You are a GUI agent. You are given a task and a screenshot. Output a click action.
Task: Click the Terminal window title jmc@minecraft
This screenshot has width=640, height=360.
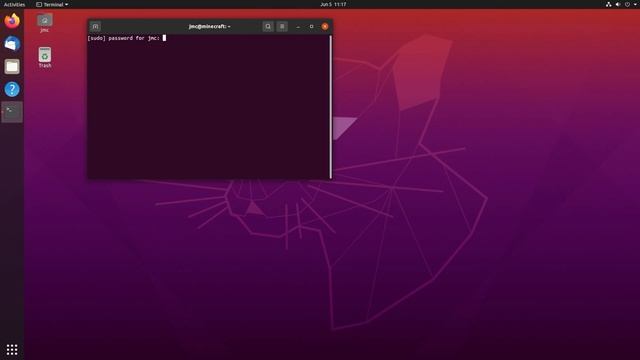(x=209, y=27)
